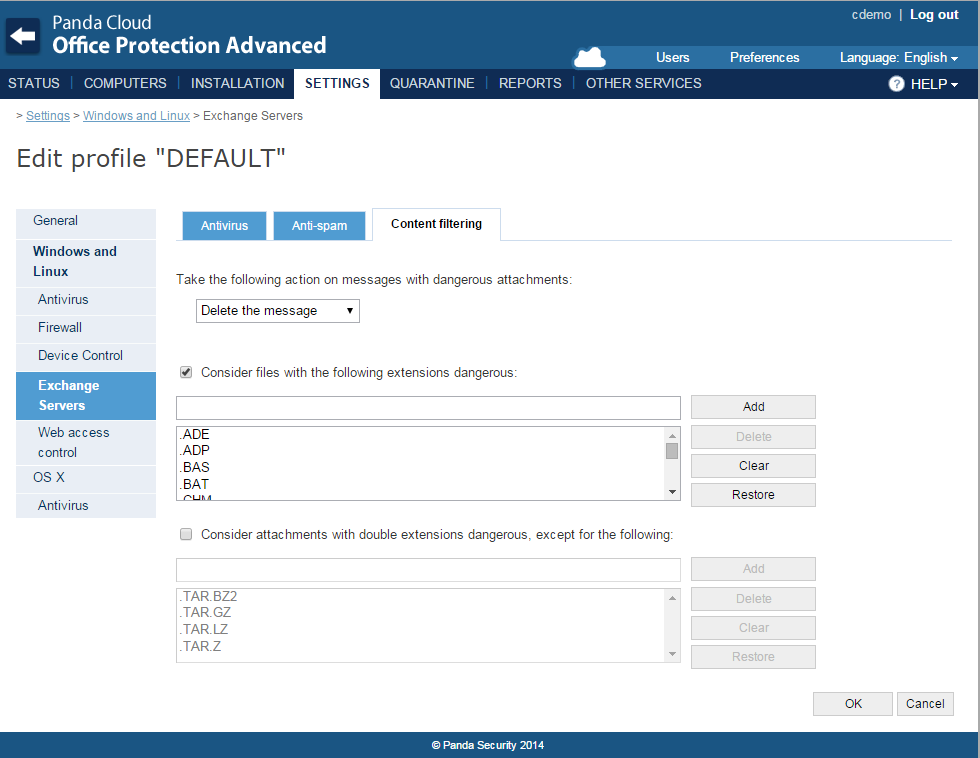This screenshot has height=758, width=980.
Task: Open the QUARANTINE menu
Action: point(432,83)
